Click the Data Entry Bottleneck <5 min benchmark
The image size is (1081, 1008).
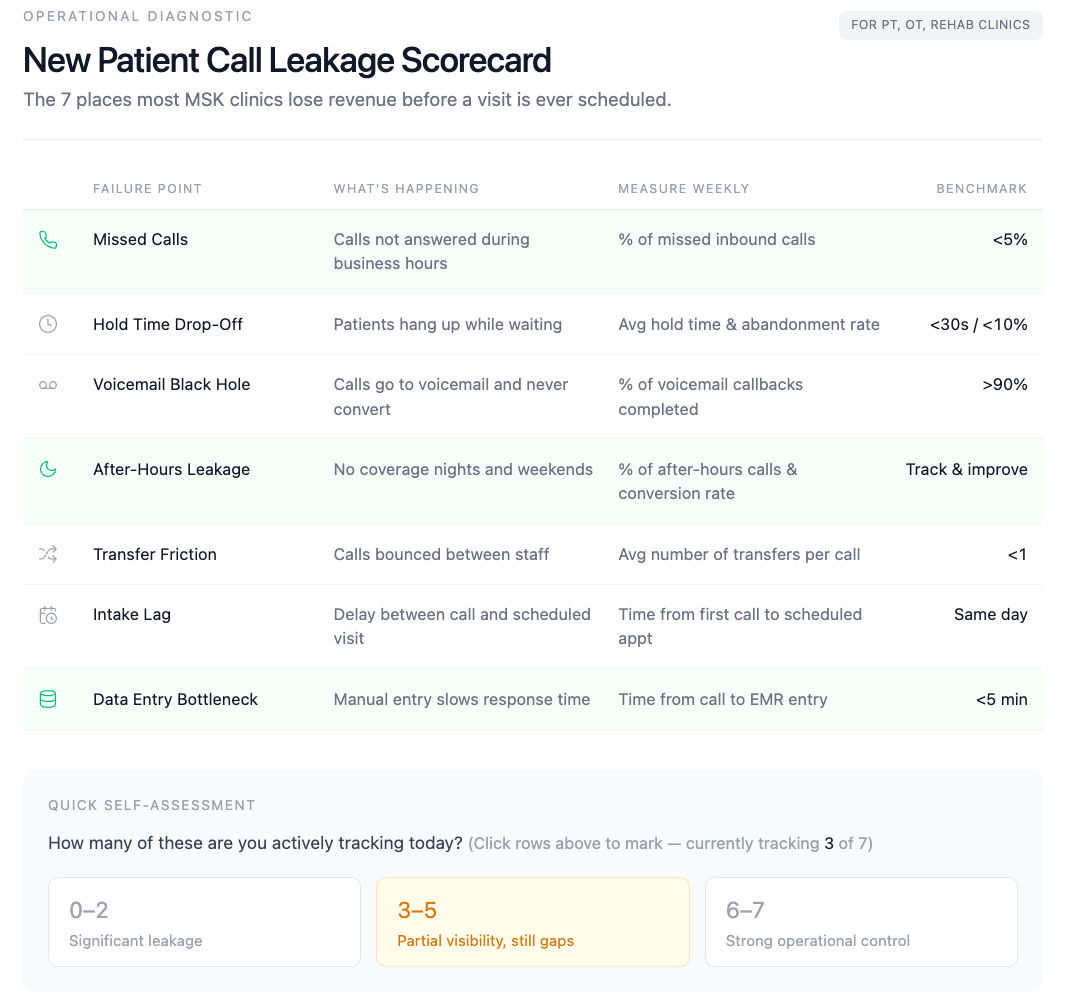[x=1001, y=699]
